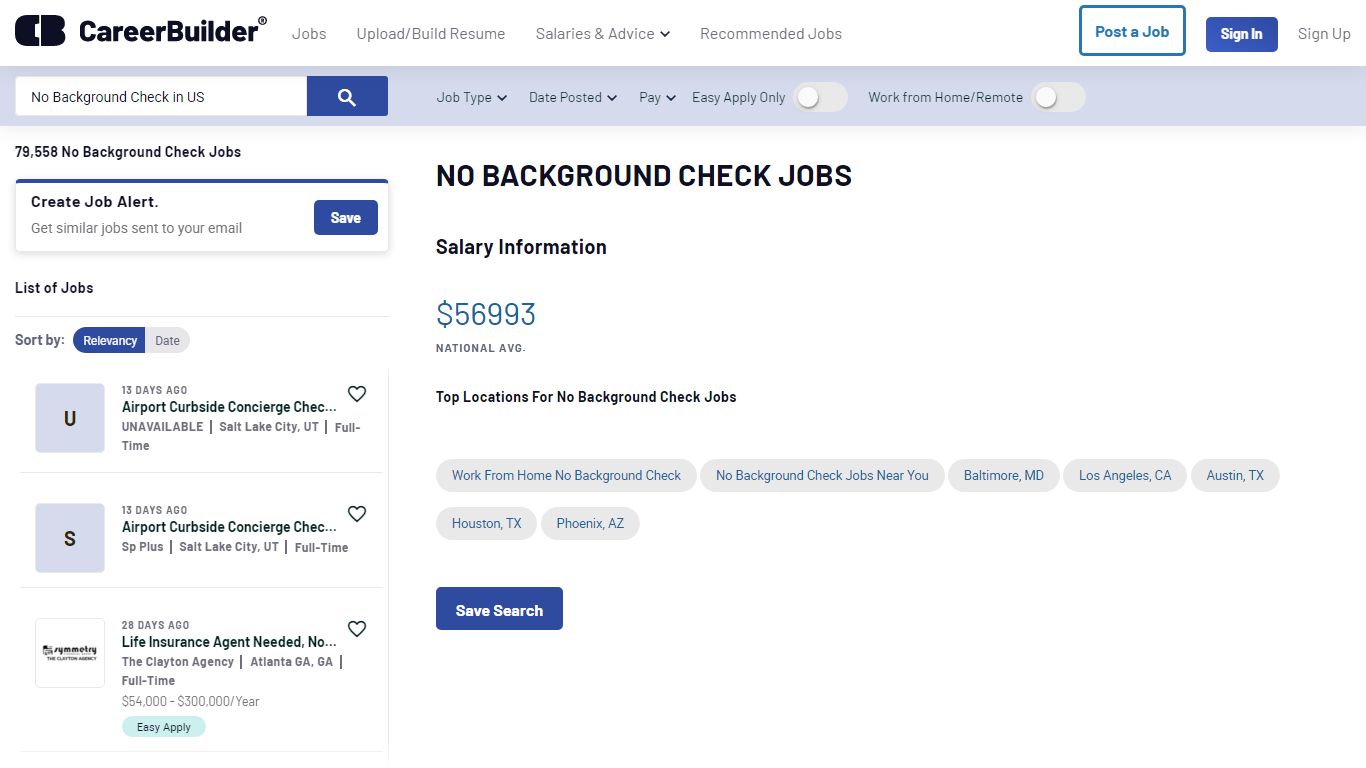
Task: Open Recommended Jobs in navigation
Action: point(771,33)
